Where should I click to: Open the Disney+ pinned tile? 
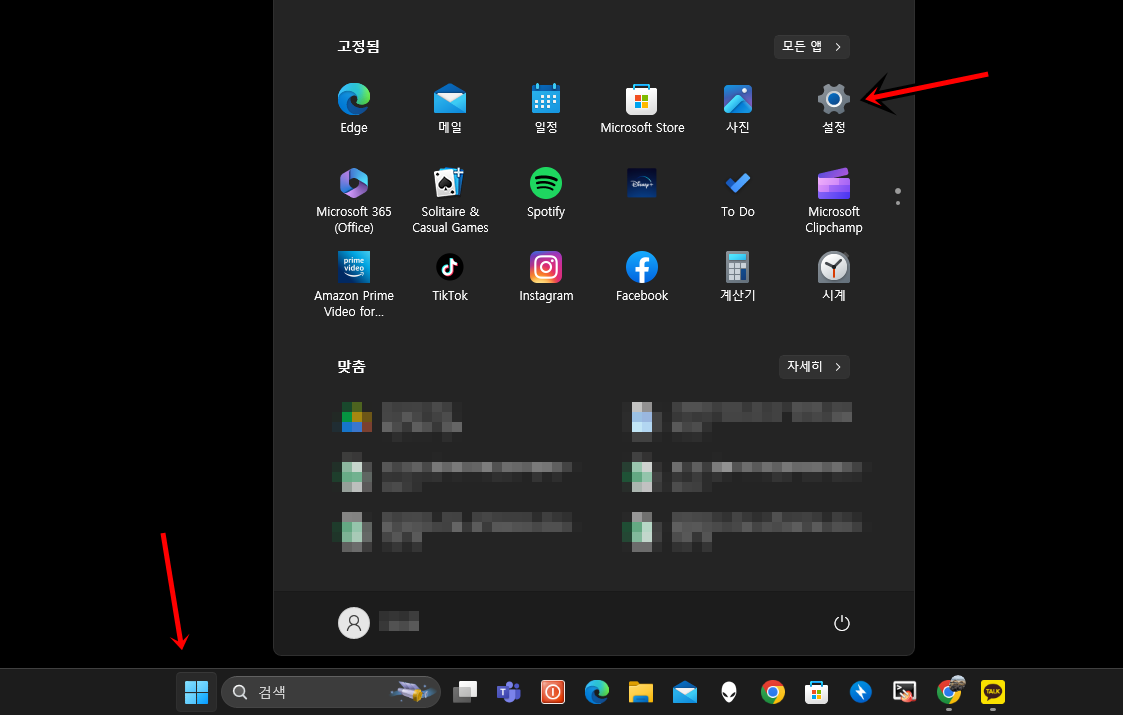(642, 183)
